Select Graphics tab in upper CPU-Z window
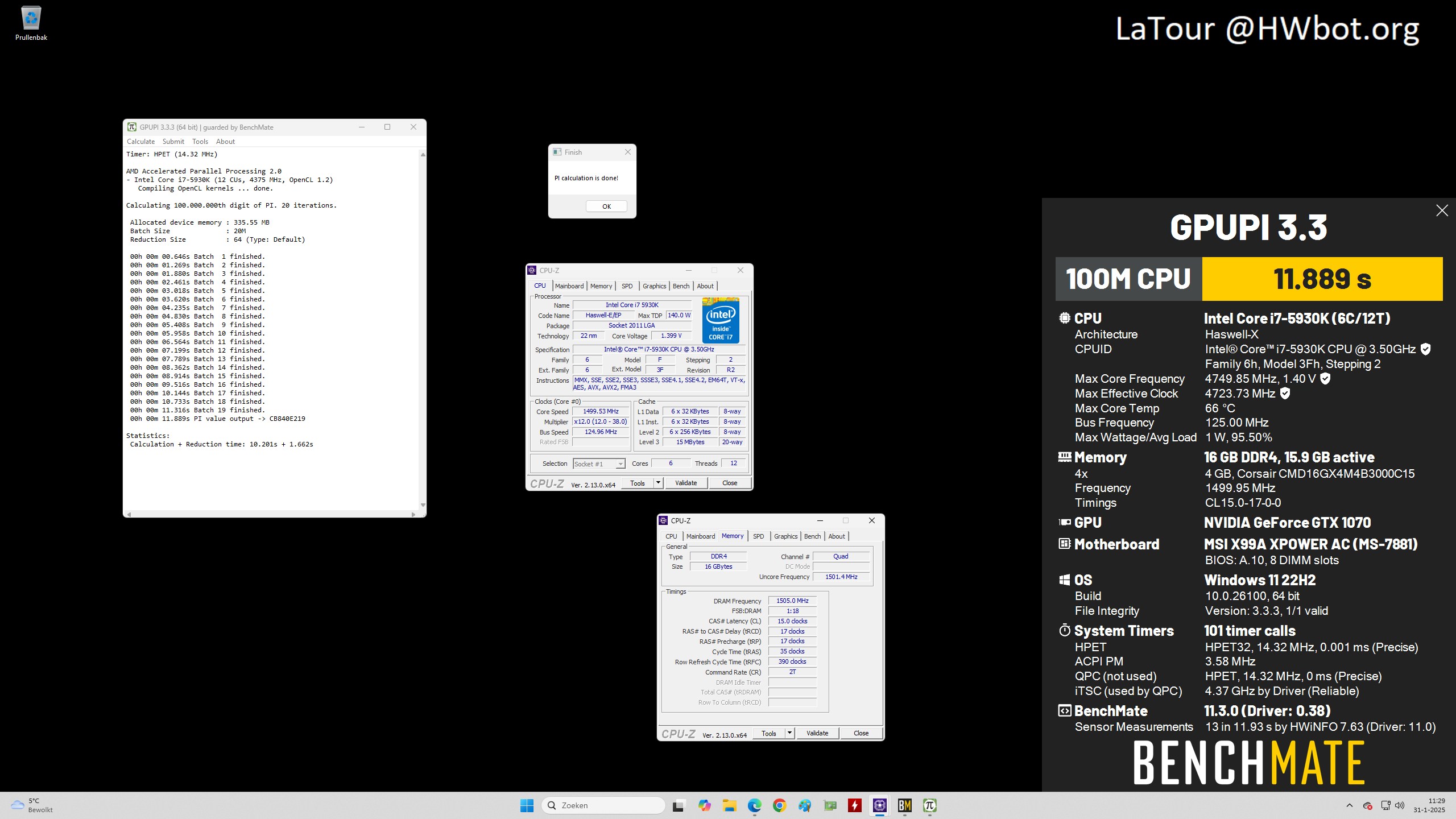The height and width of the screenshot is (819, 1456). click(654, 286)
